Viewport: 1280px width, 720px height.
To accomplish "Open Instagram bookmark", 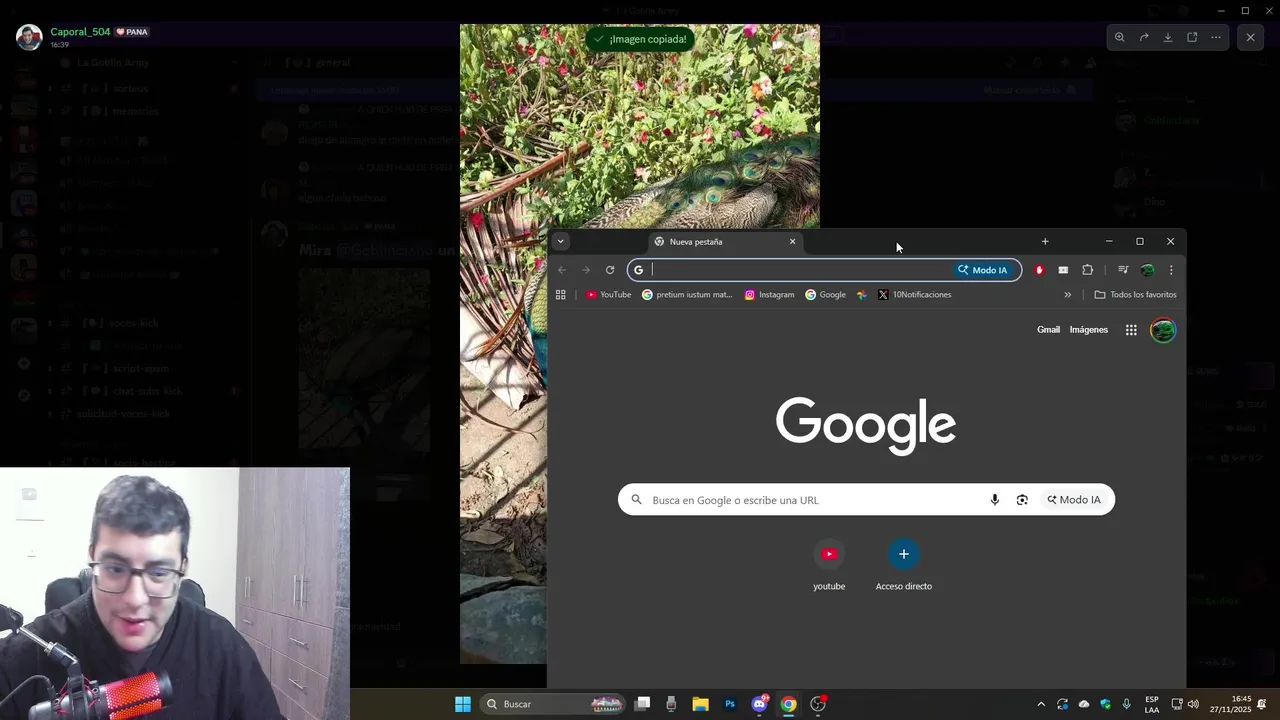I will point(769,295).
